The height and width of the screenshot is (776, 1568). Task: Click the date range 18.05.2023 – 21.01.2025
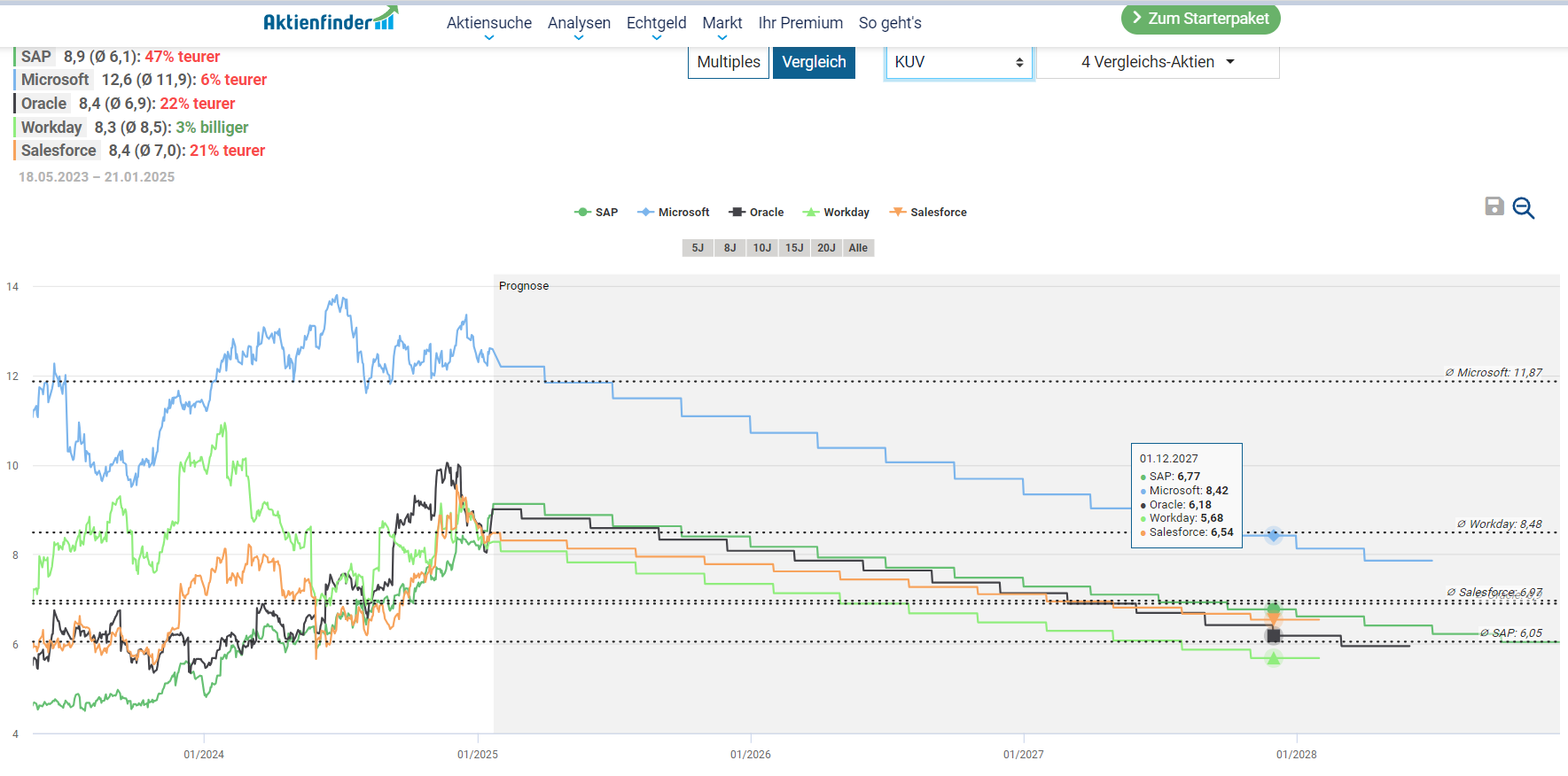(97, 177)
